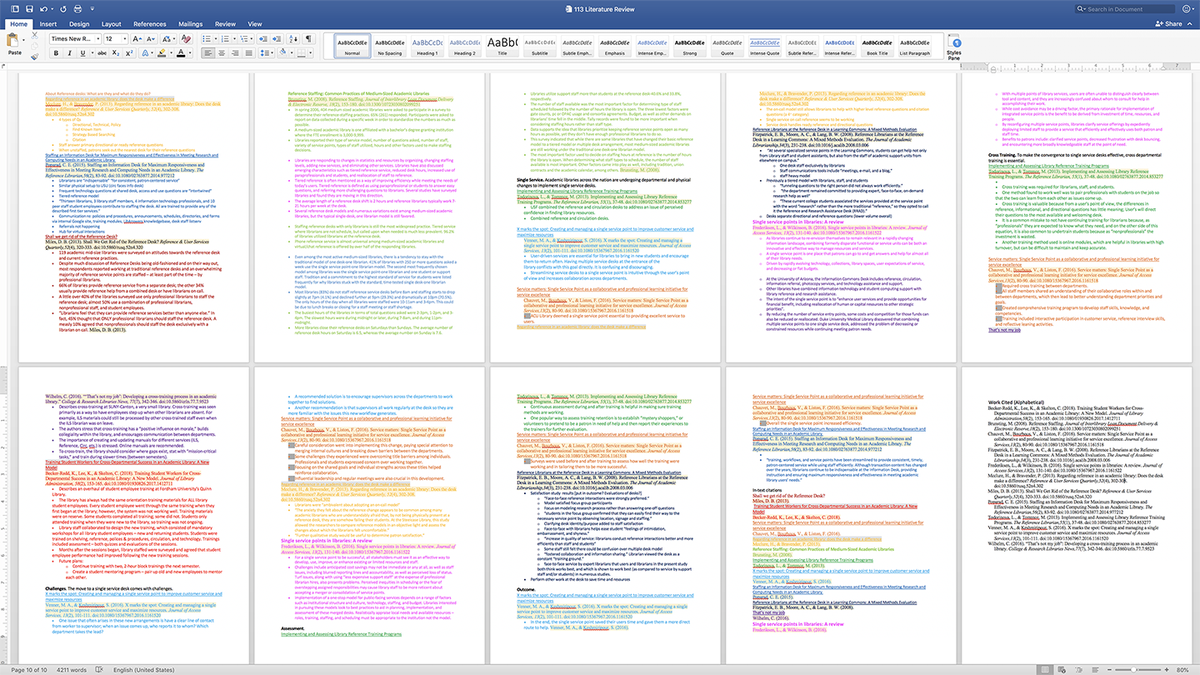Open the Styles Pane
This screenshot has height=675, width=1200.
coord(953,46)
